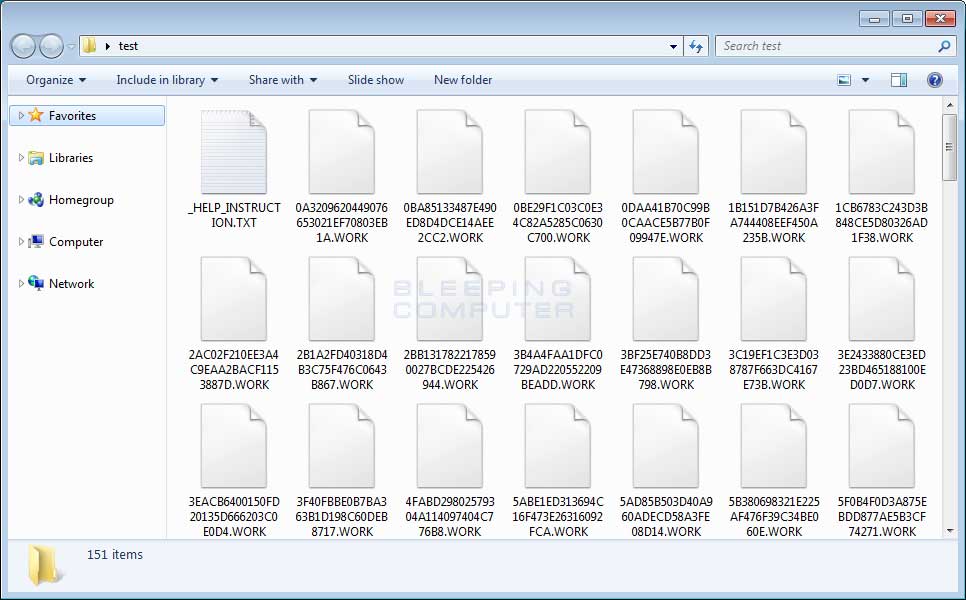966x600 pixels.
Task: Click the Forward navigation arrow button
Action: click(51, 46)
